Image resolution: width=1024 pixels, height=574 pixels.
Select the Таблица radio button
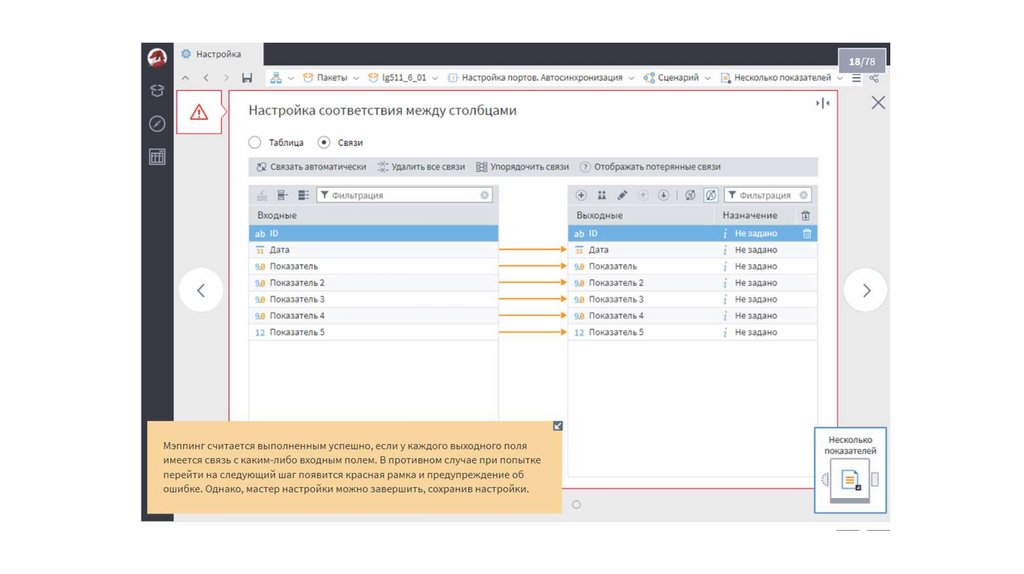tap(255, 143)
